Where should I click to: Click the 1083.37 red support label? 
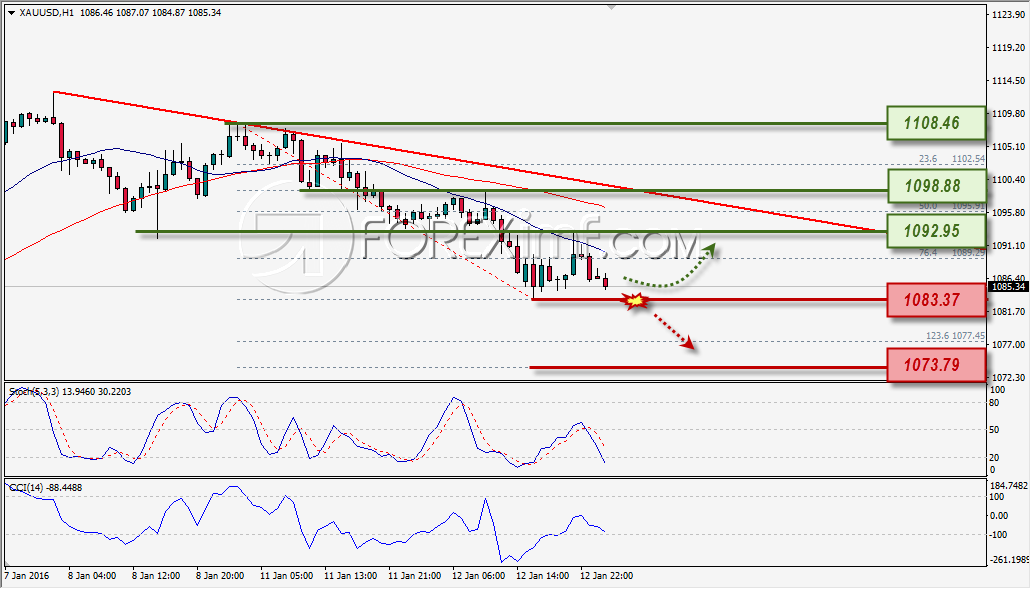(x=936, y=300)
